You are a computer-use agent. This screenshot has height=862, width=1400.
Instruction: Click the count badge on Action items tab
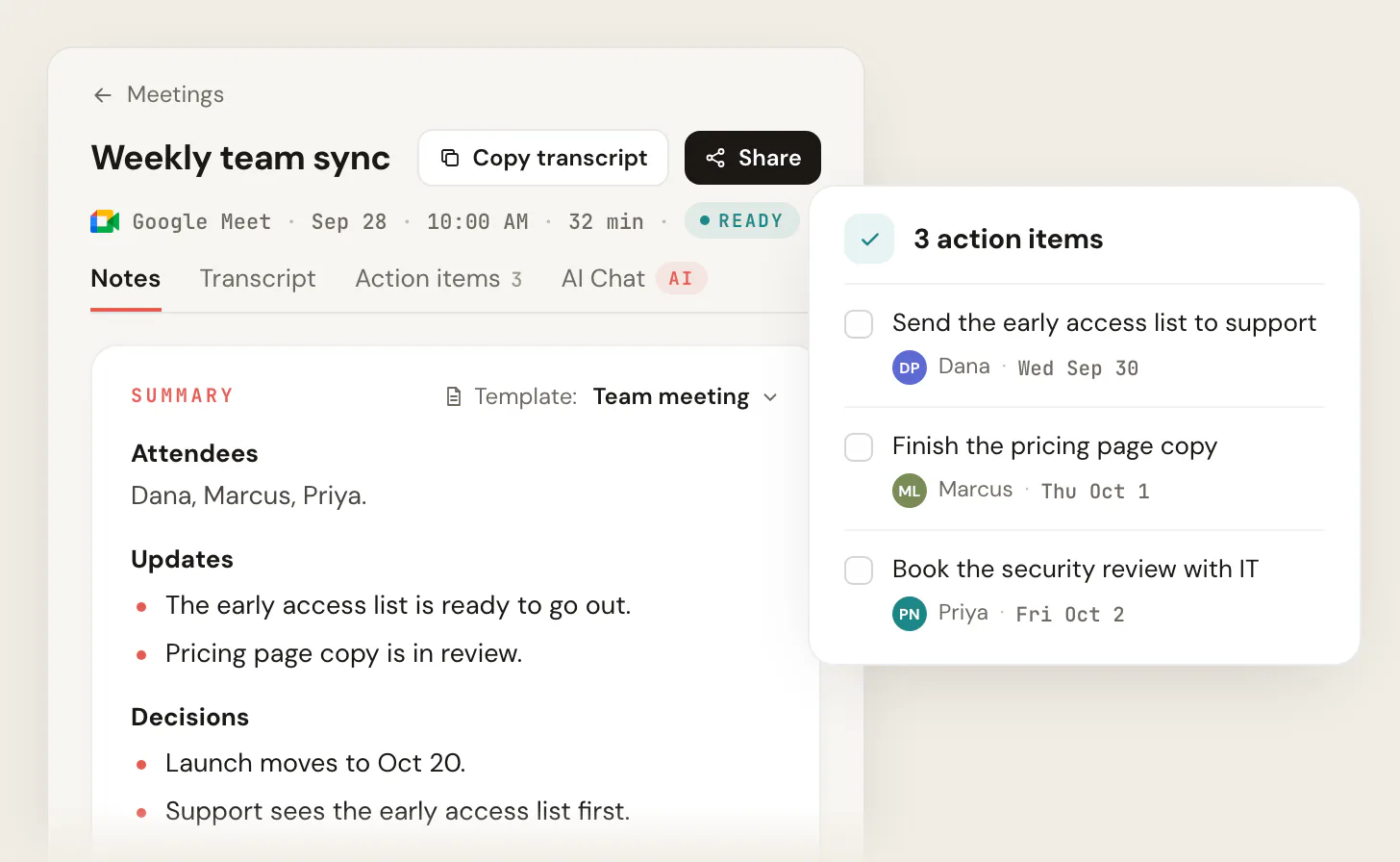(516, 279)
